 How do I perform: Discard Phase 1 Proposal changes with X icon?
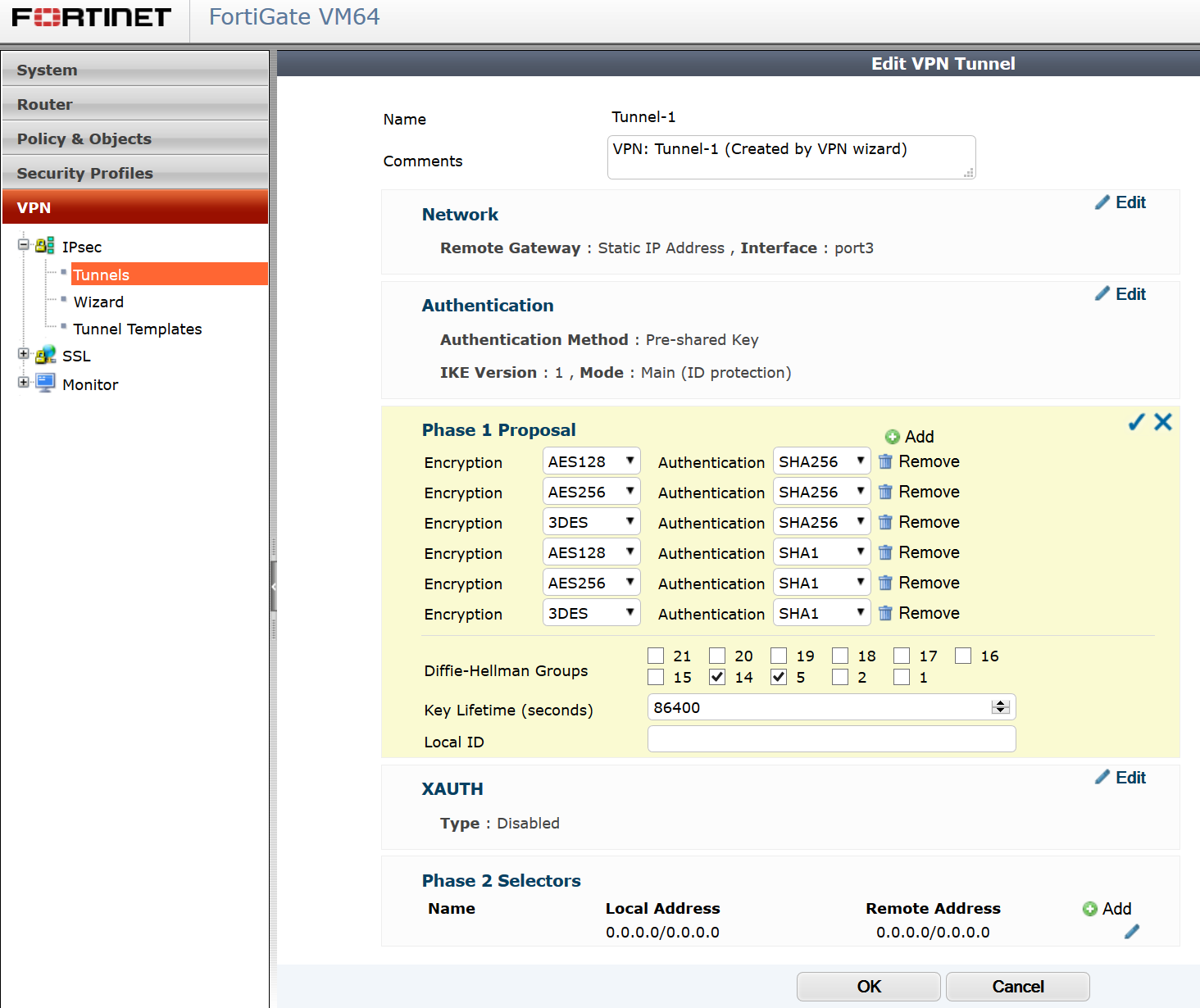point(1163,421)
